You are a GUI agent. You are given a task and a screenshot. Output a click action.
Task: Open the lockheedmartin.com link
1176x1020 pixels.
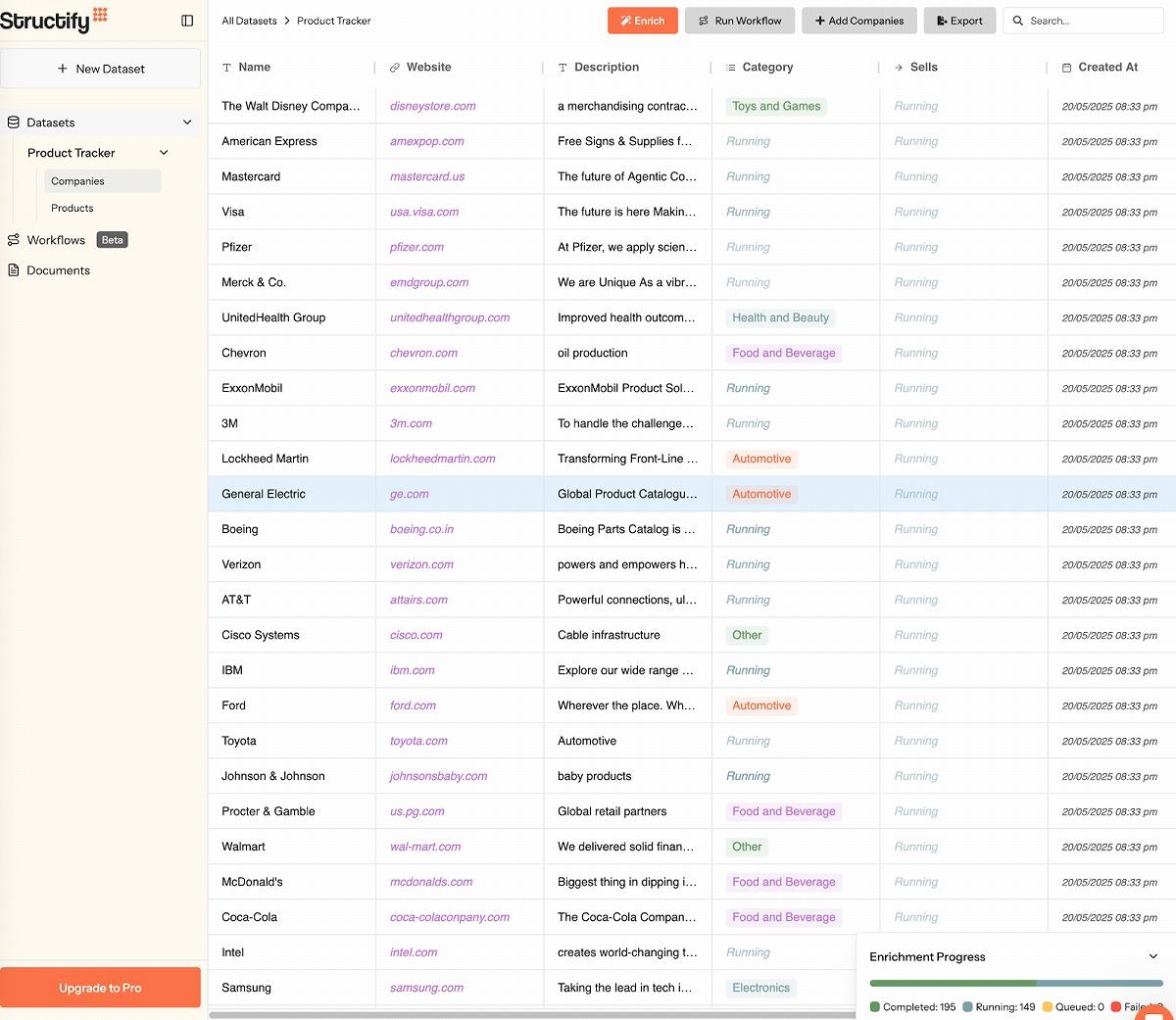click(x=443, y=459)
